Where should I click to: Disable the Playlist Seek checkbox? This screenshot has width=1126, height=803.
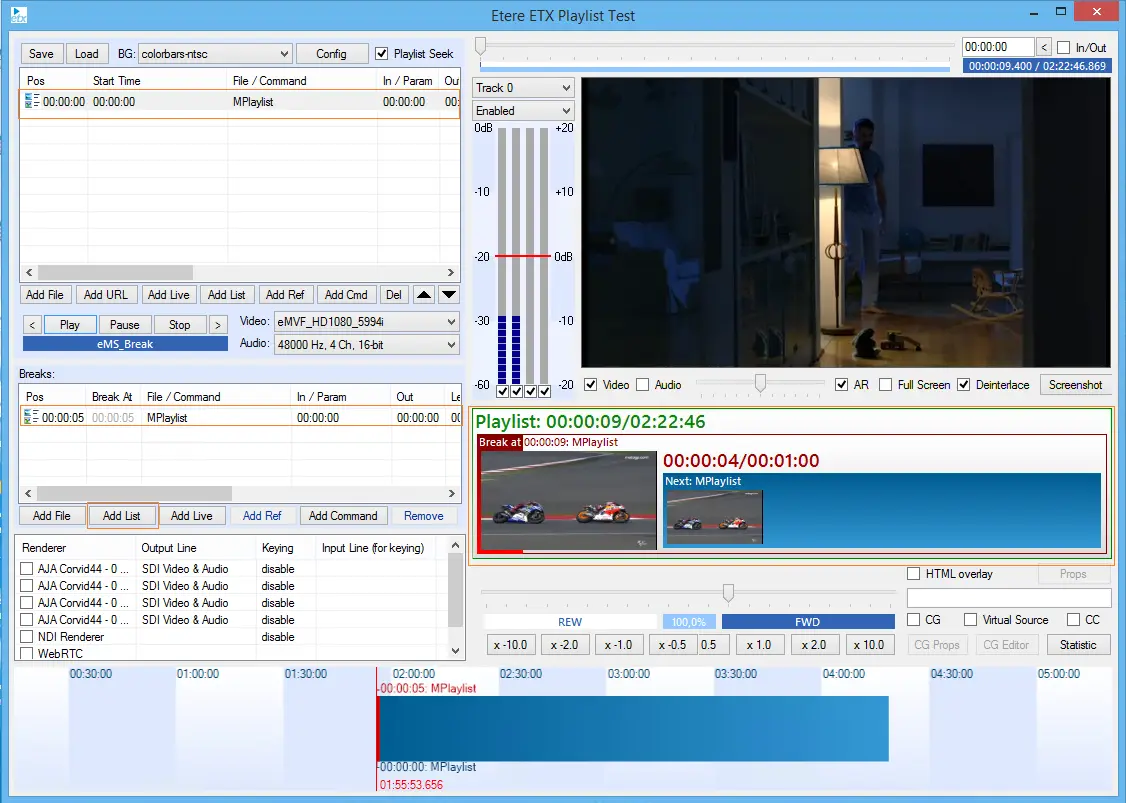click(382, 53)
